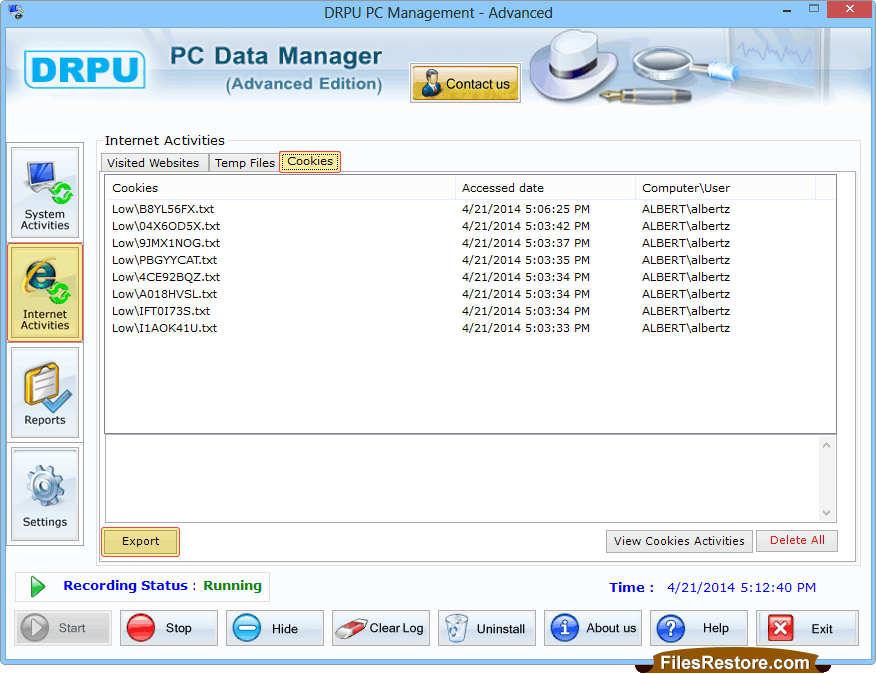The height and width of the screenshot is (674, 876).
Task: Stop recording with the Stop button
Action: [169, 628]
